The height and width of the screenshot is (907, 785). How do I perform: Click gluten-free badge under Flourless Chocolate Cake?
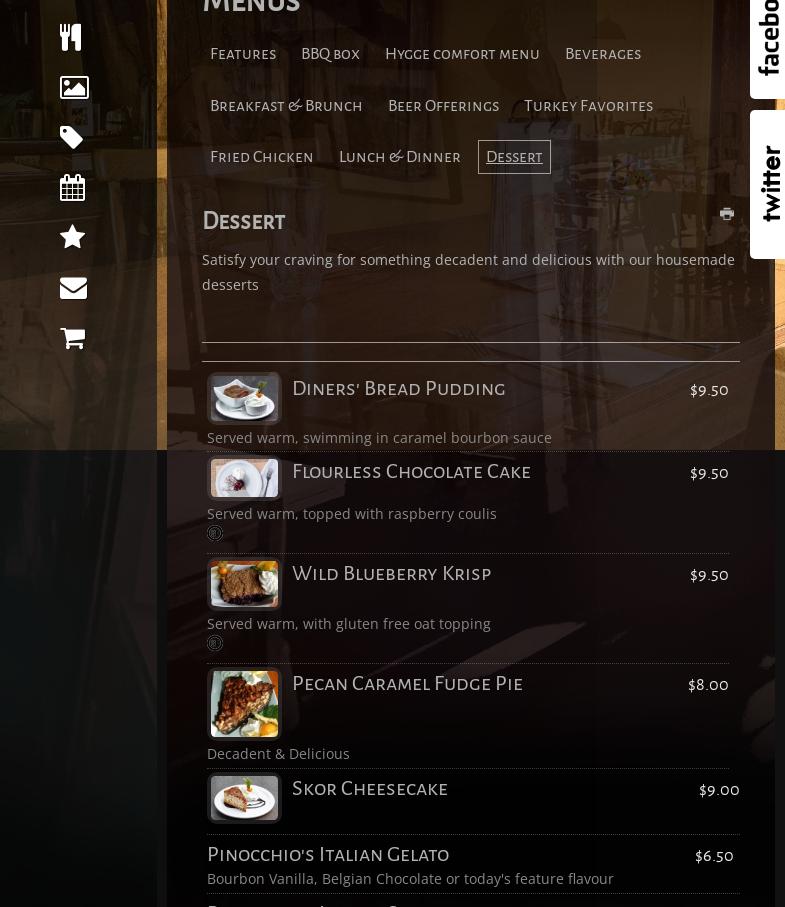pyautogui.click(x=215, y=533)
